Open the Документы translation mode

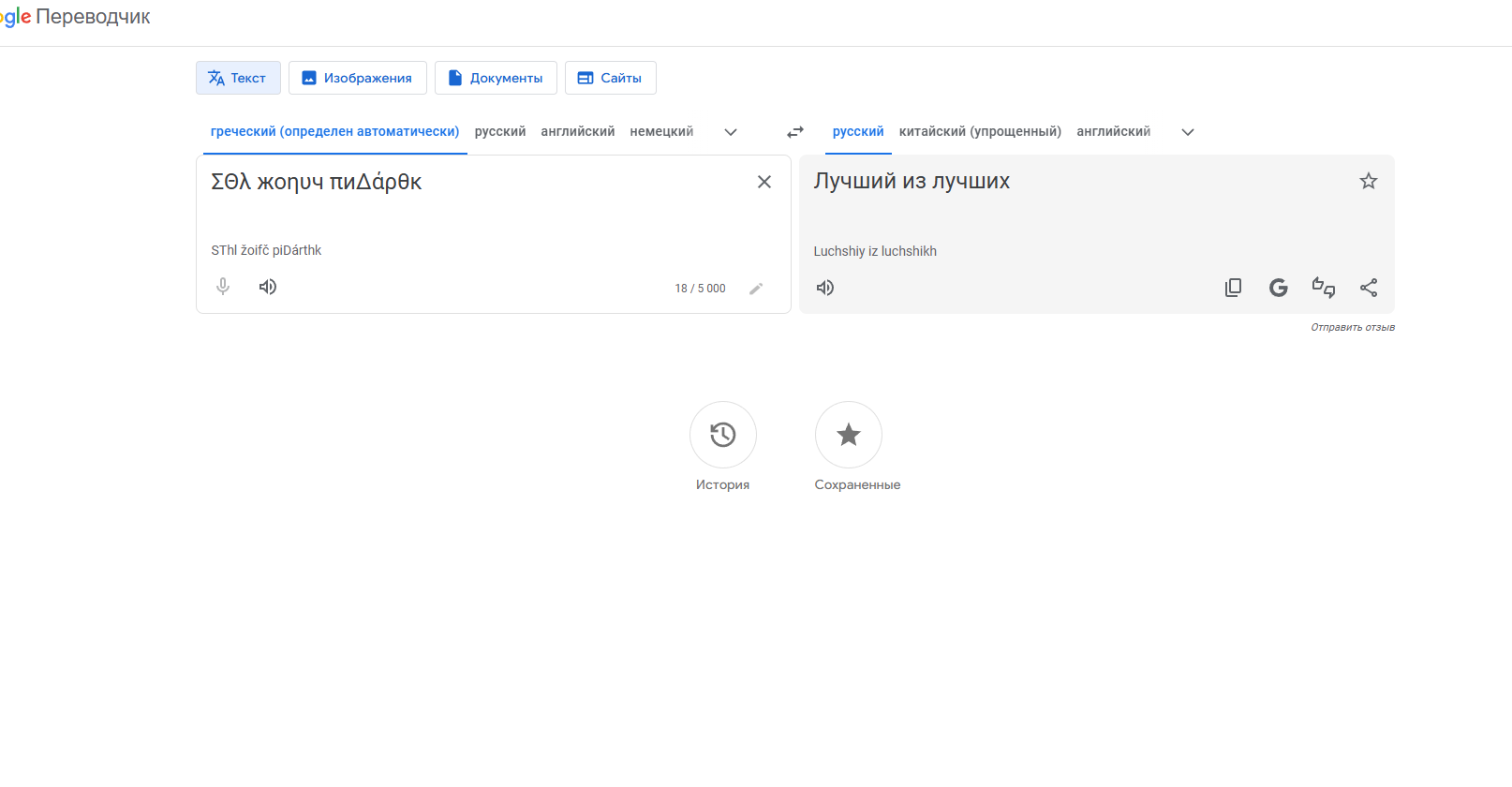click(x=496, y=78)
